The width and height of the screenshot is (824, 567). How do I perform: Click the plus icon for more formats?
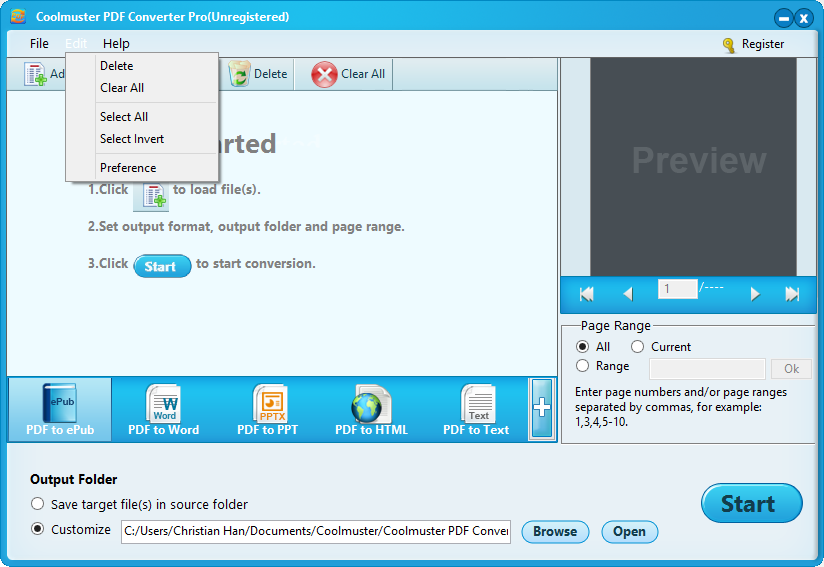[542, 408]
